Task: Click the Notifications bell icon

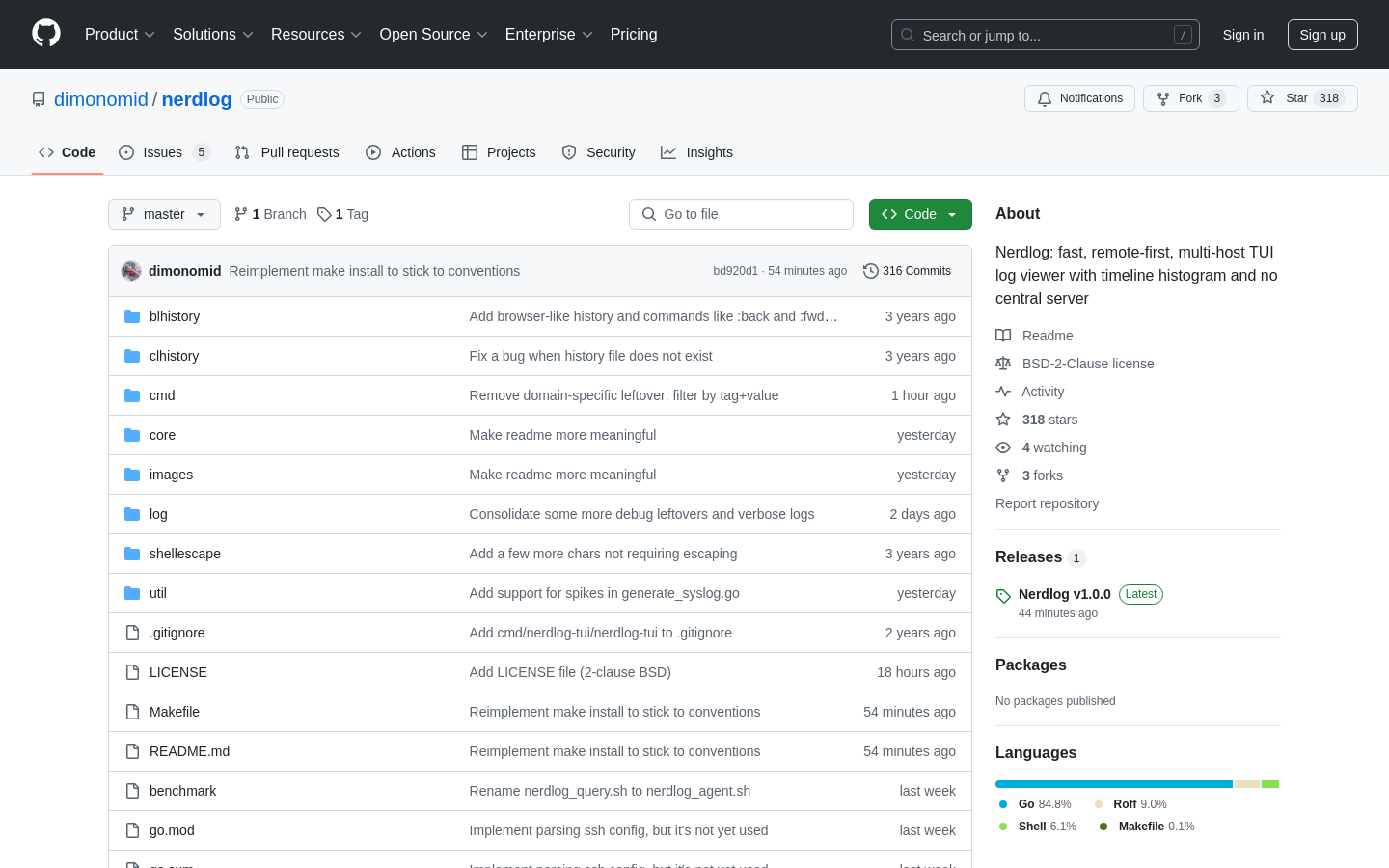Action: 1045,98
